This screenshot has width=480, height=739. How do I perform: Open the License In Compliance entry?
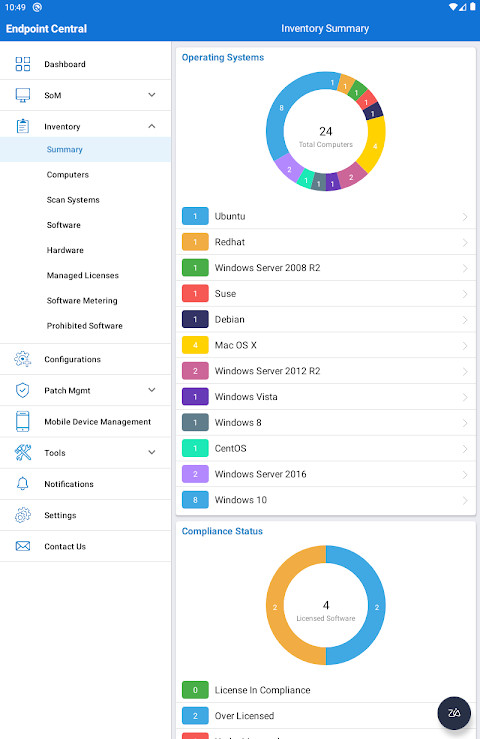coord(325,690)
